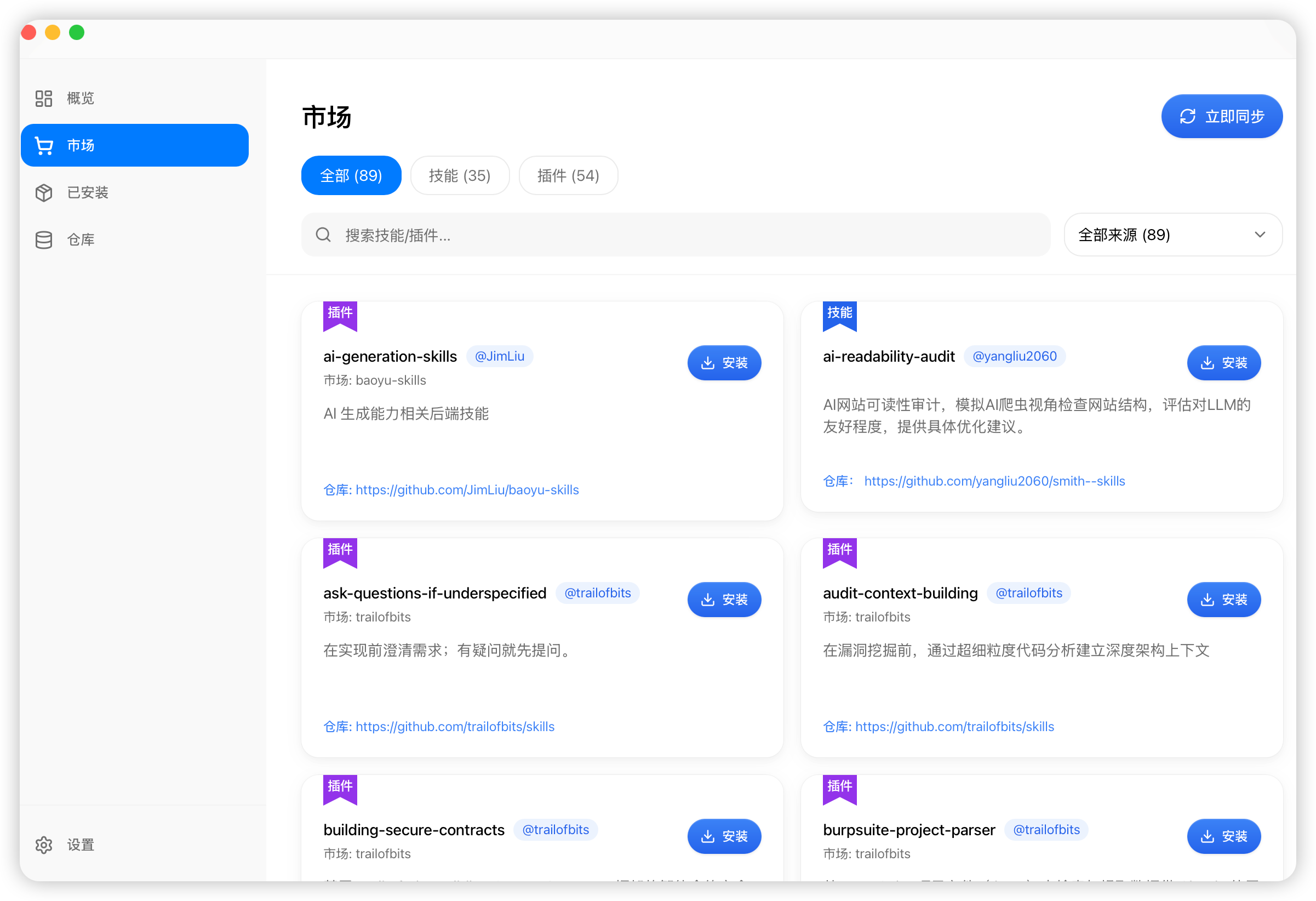
Task: Click the overview grid icon in sidebar
Action: pyautogui.click(x=44, y=99)
